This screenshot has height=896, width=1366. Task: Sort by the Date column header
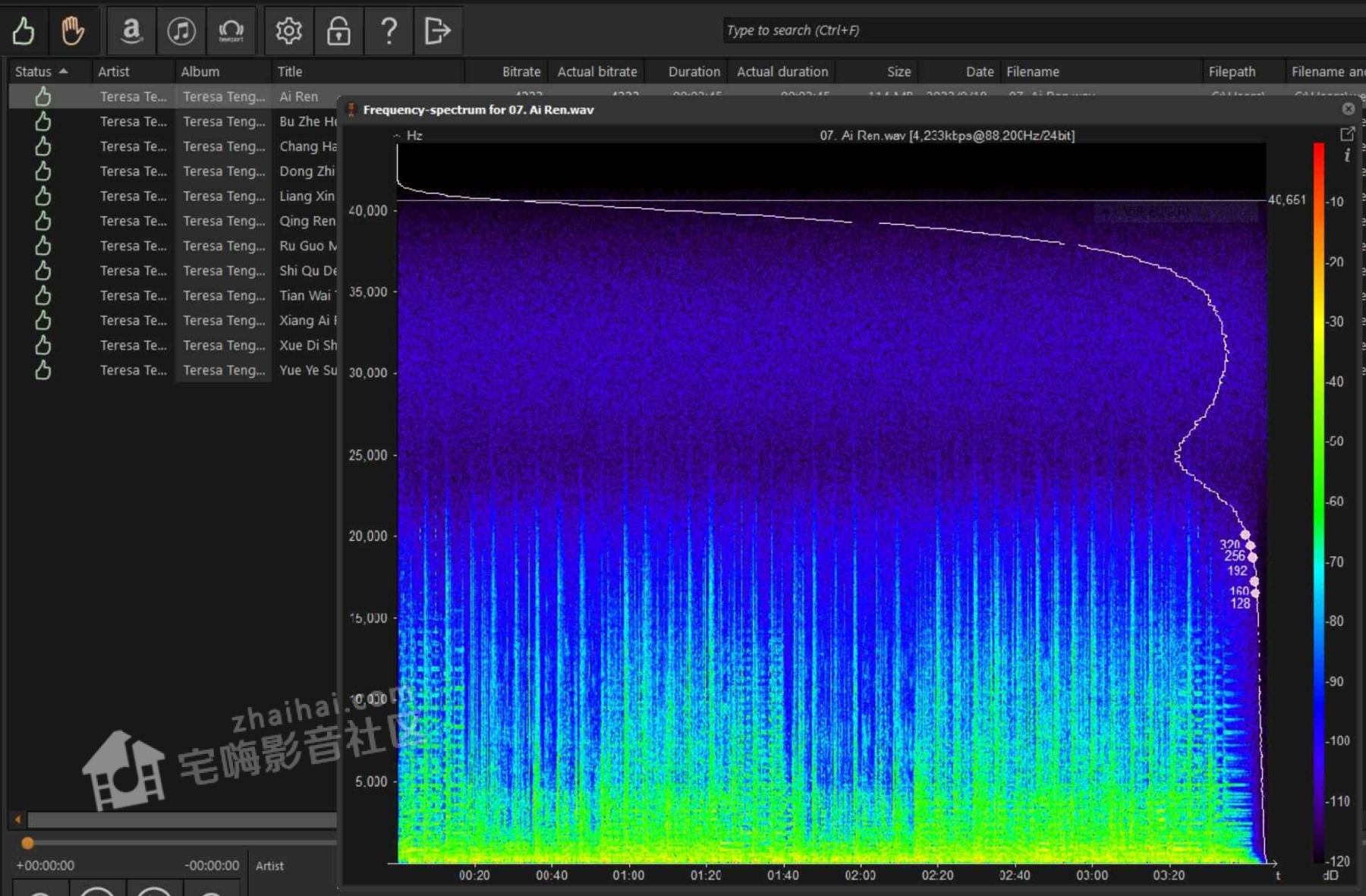(960, 71)
